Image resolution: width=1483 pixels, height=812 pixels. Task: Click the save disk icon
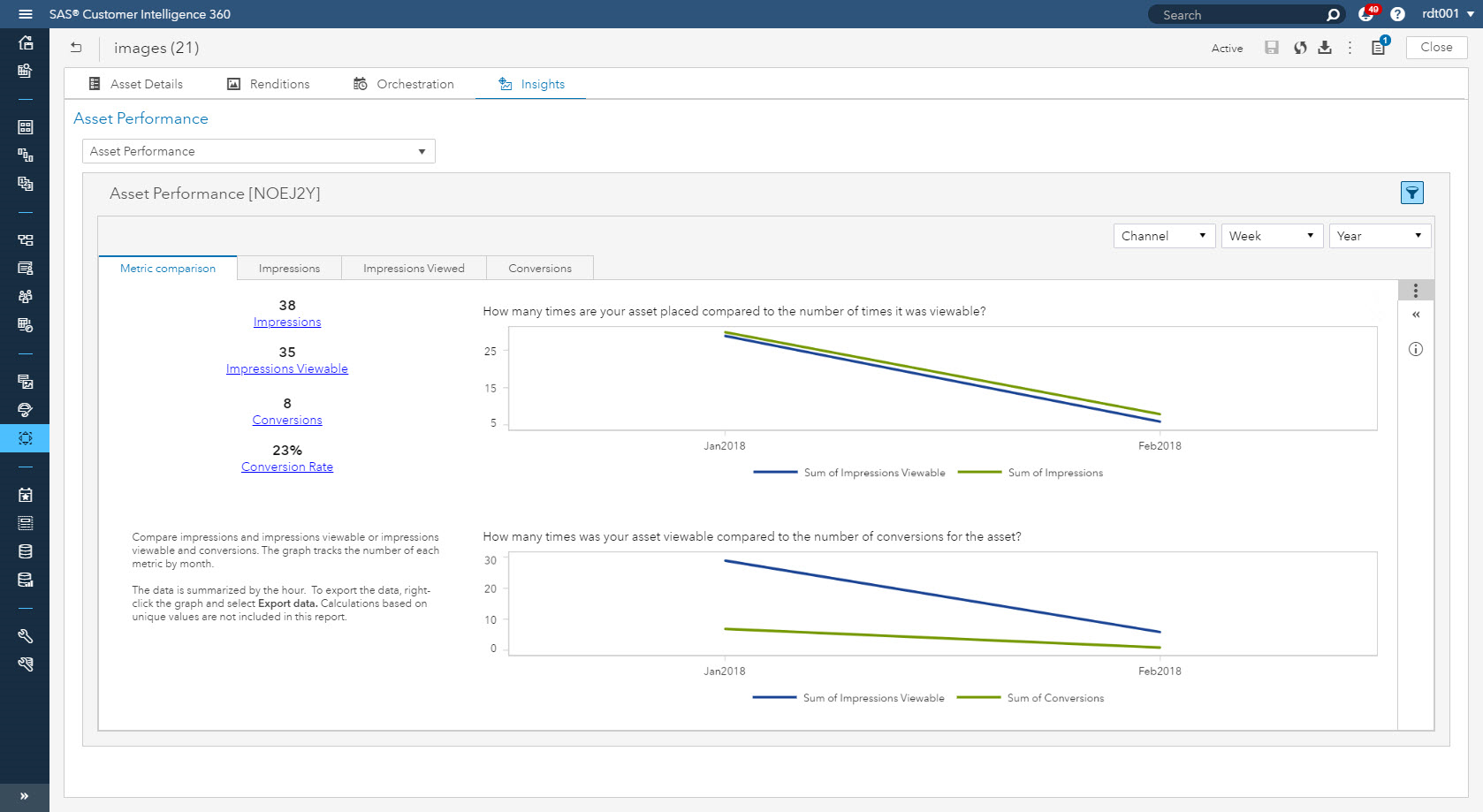[x=1272, y=48]
